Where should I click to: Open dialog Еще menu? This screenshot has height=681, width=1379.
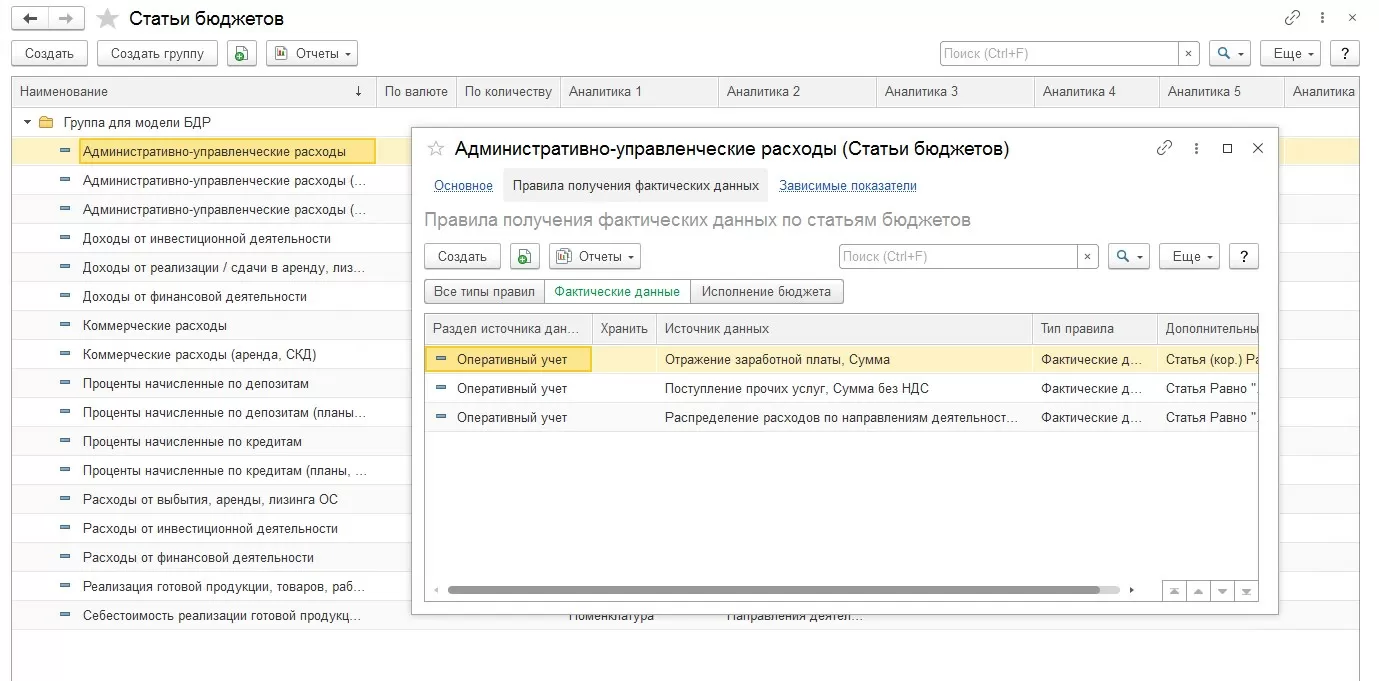tap(1189, 257)
